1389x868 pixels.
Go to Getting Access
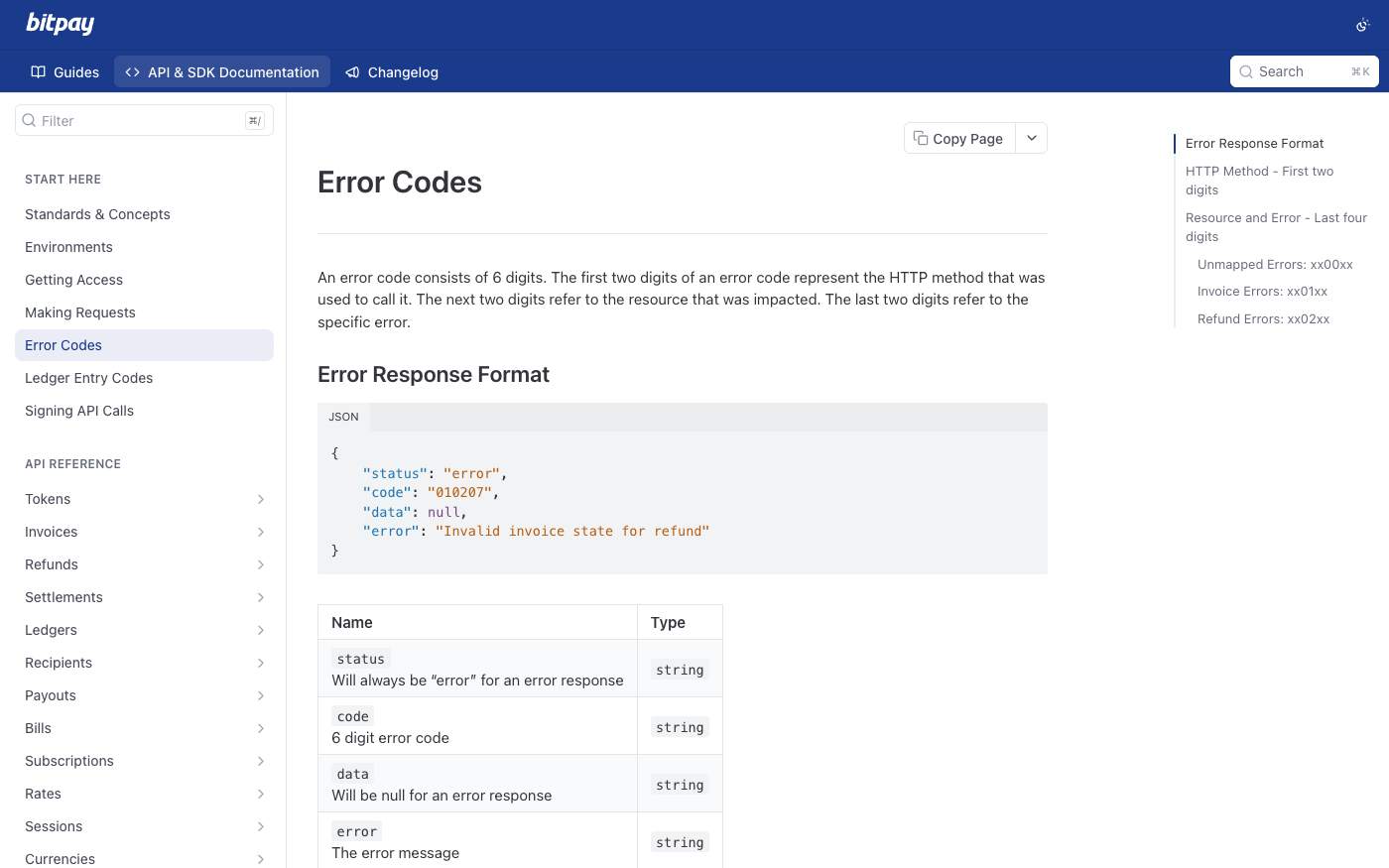[144, 280]
